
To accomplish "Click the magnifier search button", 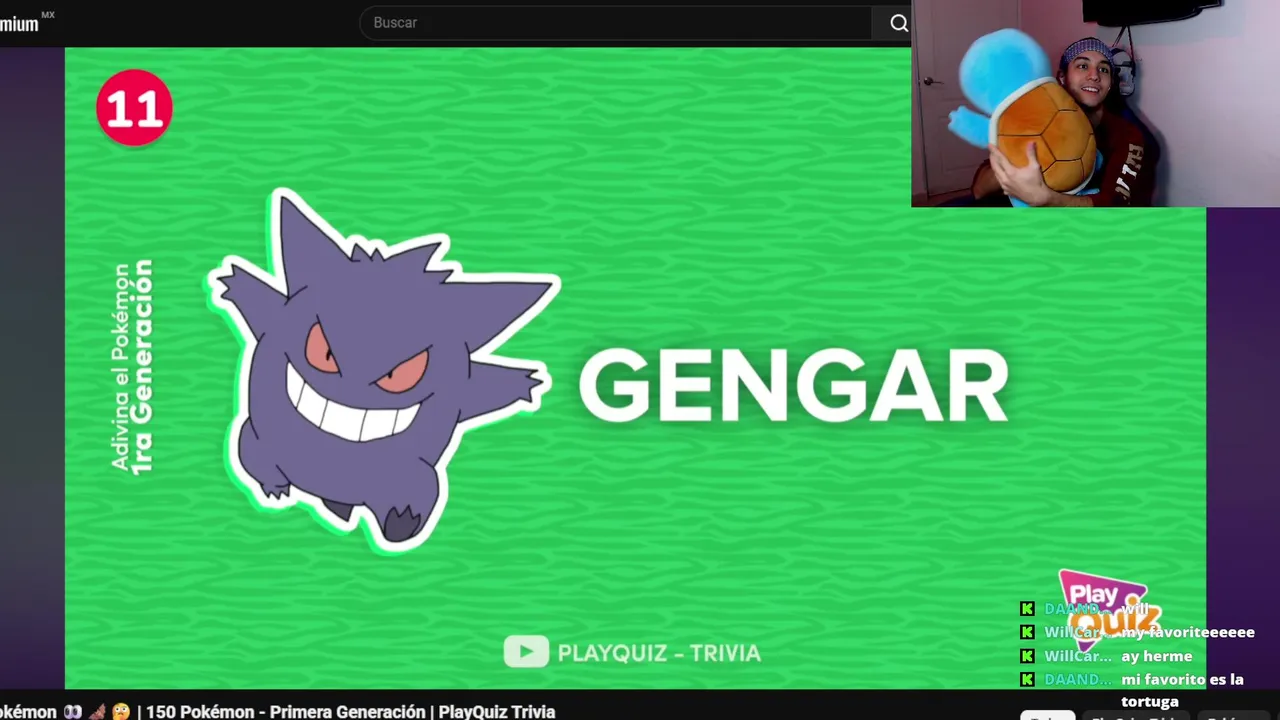I will click(899, 23).
